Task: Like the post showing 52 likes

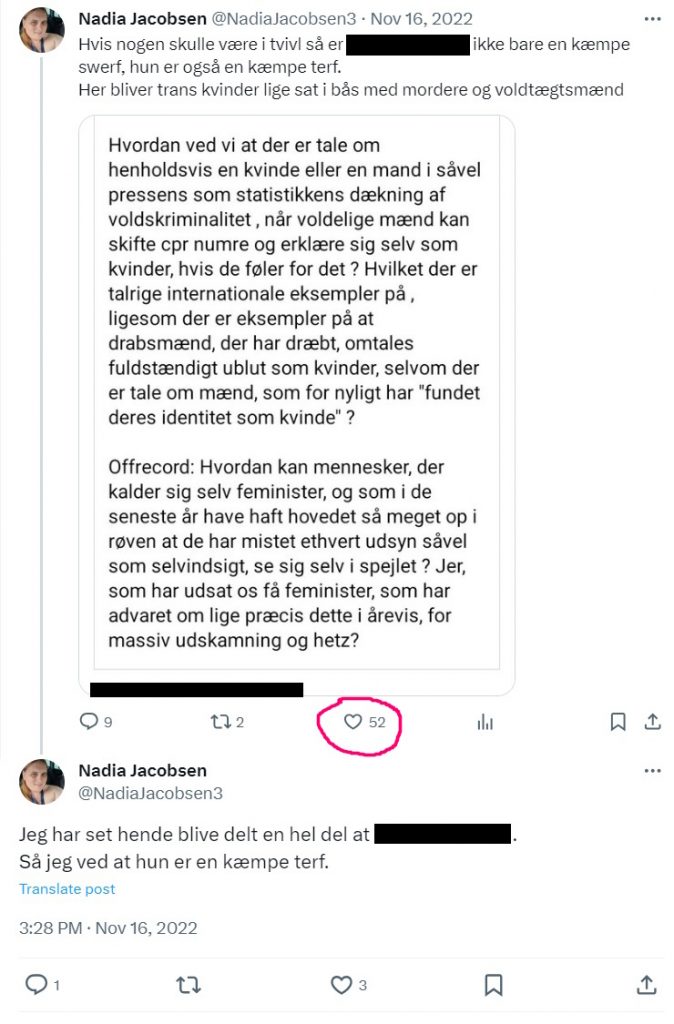Action: click(x=353, y=722)
